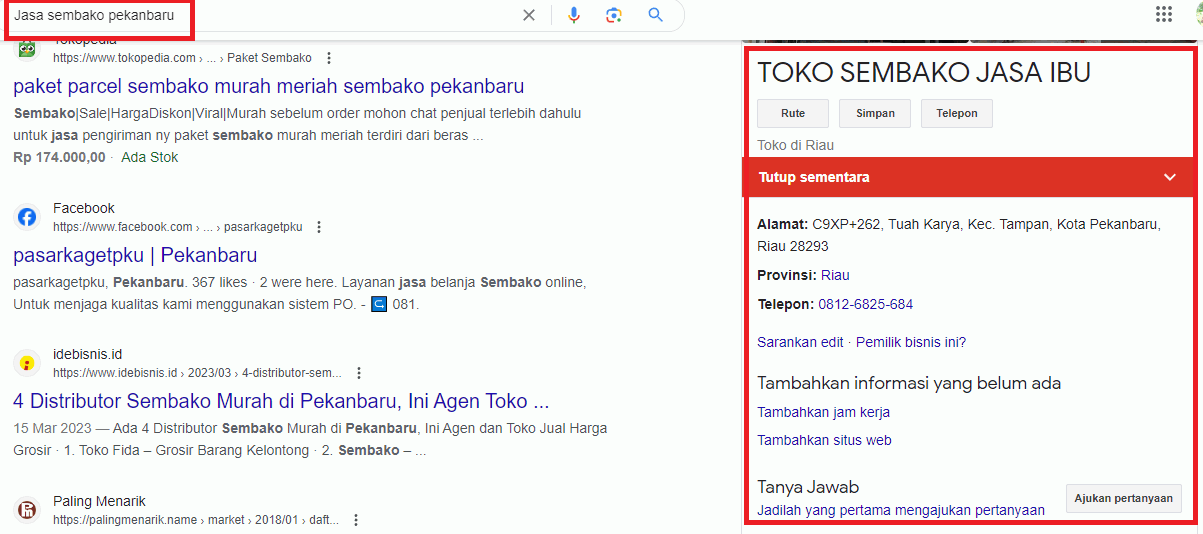Image resolution: width=1203 pixels, height=534 pixels.
Task: Click the Tanya Jawab heading
Action: coord(808,487)
